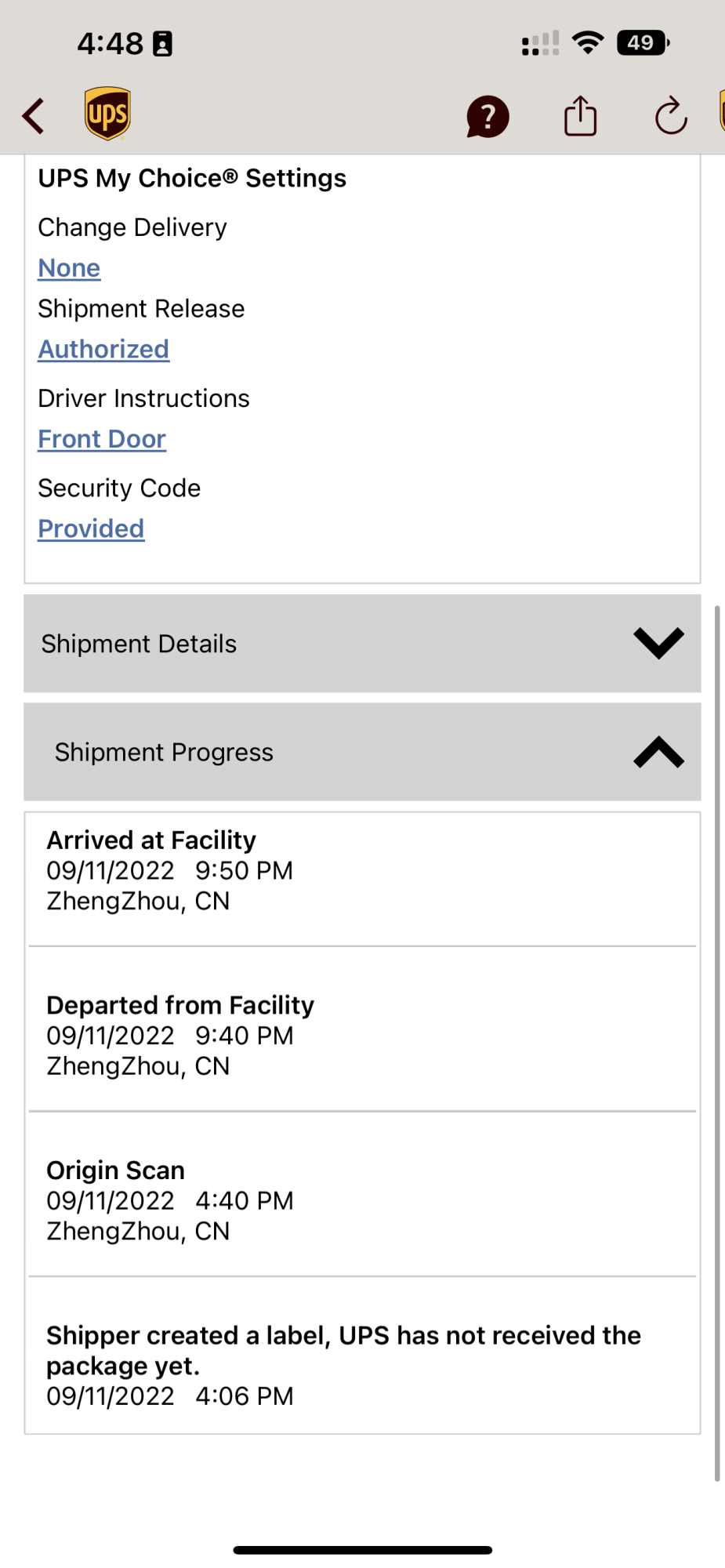This screenshot has width=725, height=1568.
Task: Tap the UPS shield logo
Action: coord(107,114)
